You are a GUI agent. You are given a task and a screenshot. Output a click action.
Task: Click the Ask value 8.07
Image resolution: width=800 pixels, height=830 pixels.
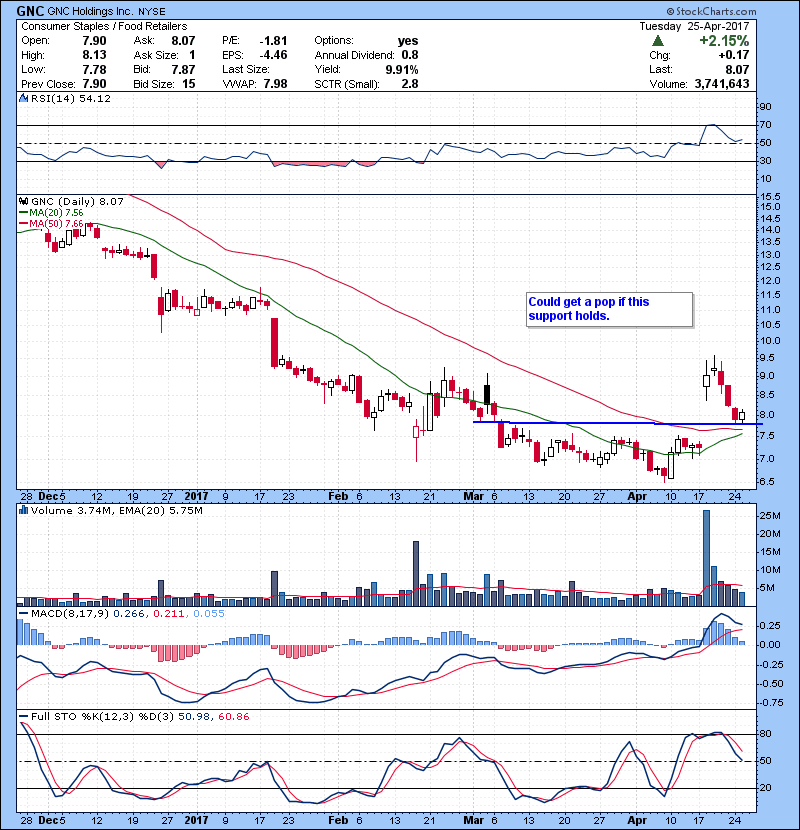coord(183,41)
